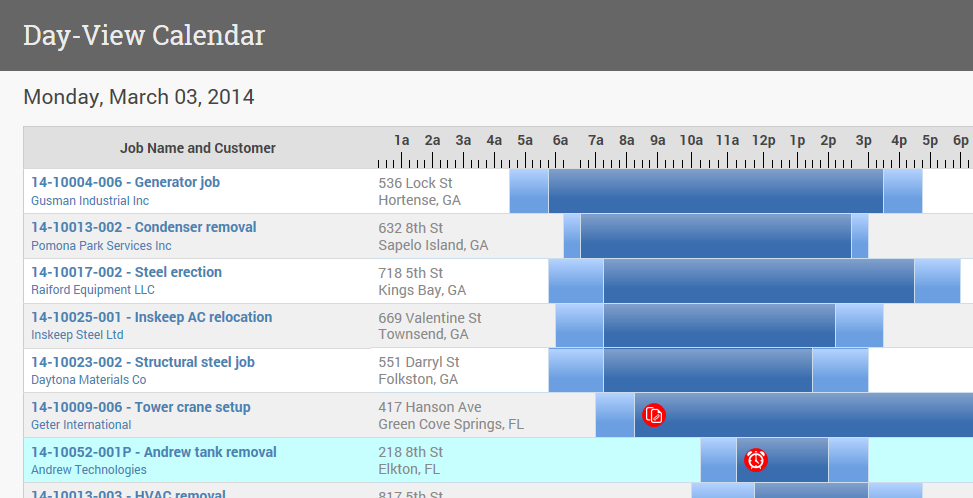The image size is (973, 498).
Task: Select customer Raiford Equipment LLC
Action: click(93, 291)
